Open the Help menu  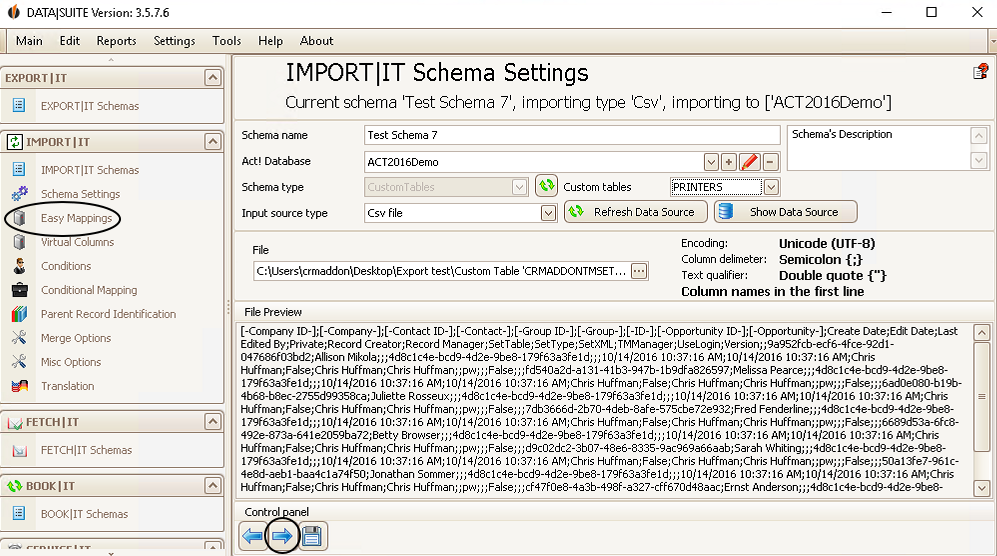[x=270, y=41]
